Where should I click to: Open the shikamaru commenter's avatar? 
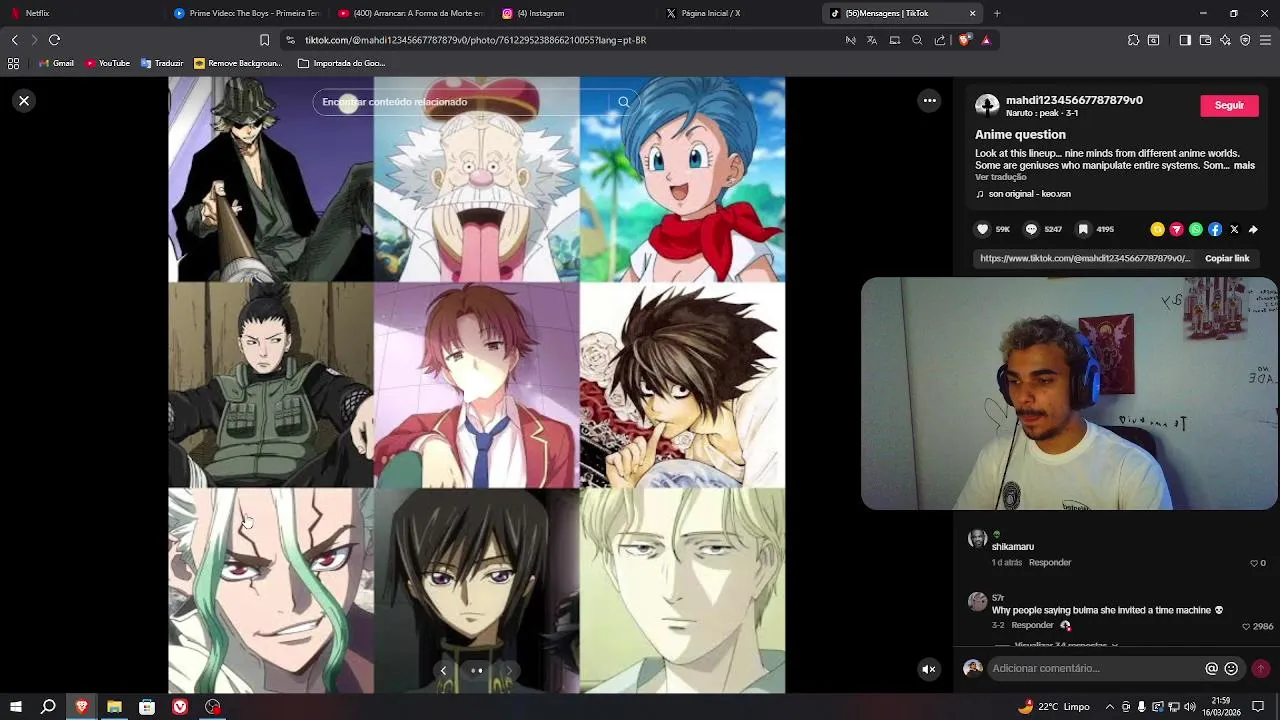tap(977, 540)
